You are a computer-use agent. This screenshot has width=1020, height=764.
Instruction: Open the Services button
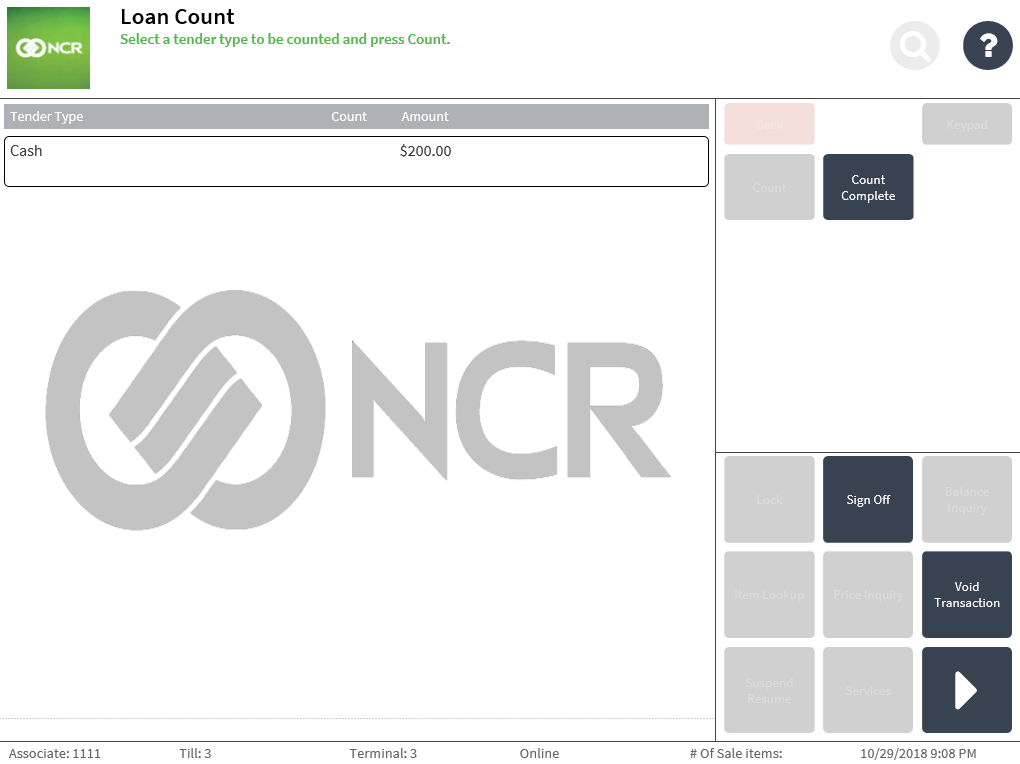[x=867, y=690]
